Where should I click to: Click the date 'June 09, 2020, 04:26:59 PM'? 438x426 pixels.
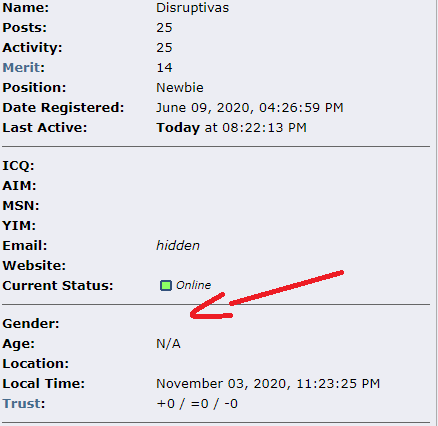click(250, 108)
